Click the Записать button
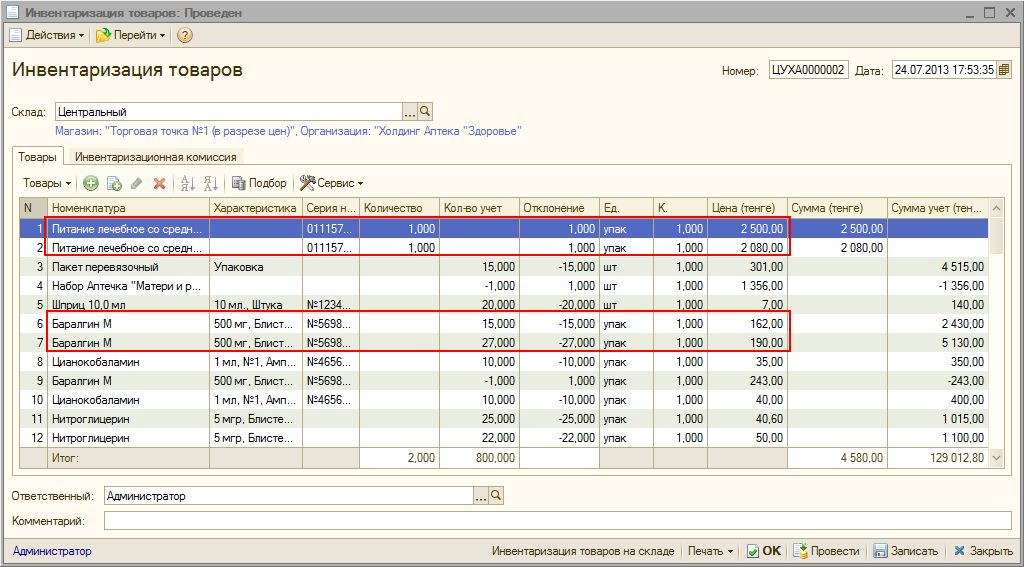Image resolution: width=1024 pixels, height=567 pixels. (x=906, y=551)
